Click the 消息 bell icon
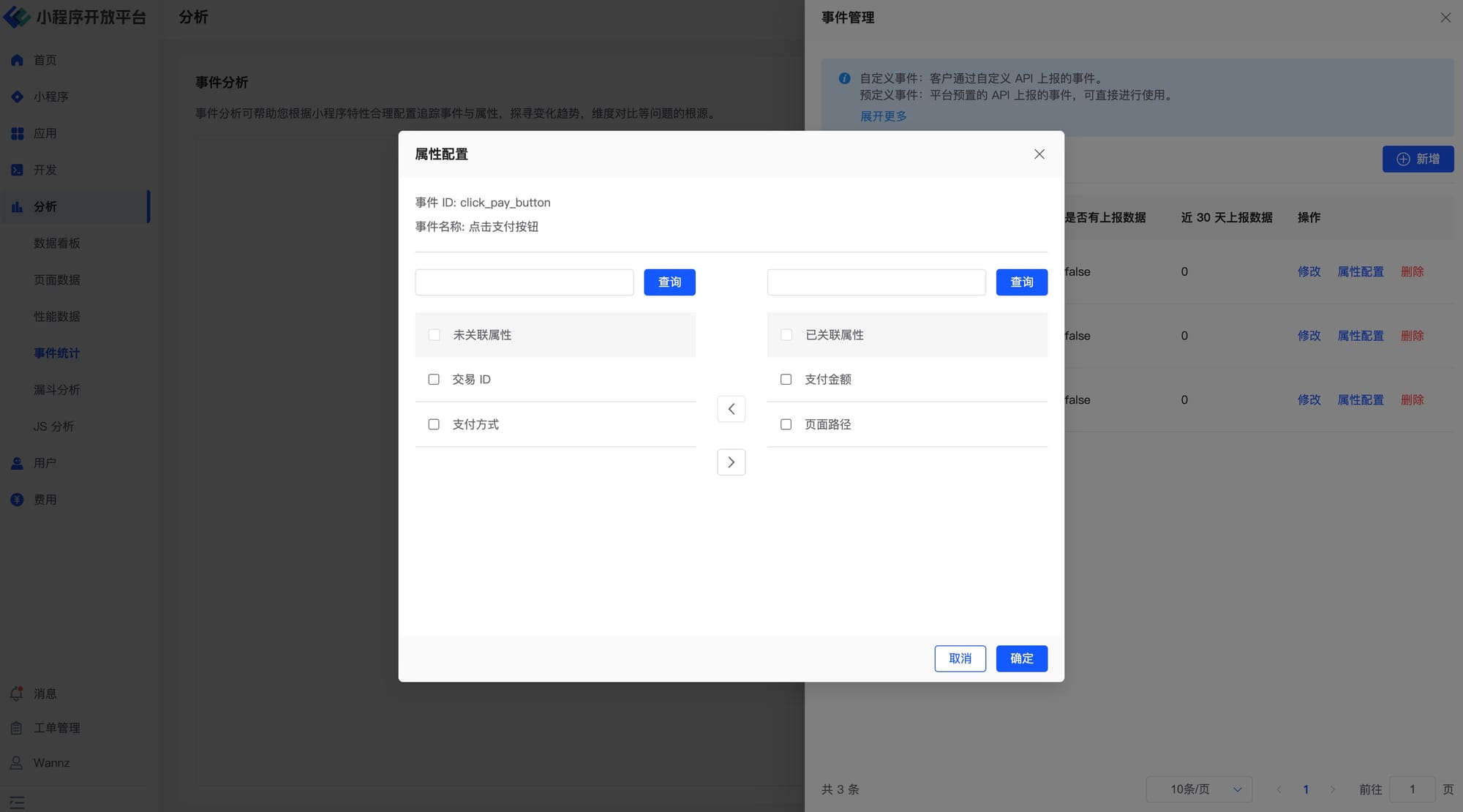 coord(17,693)
